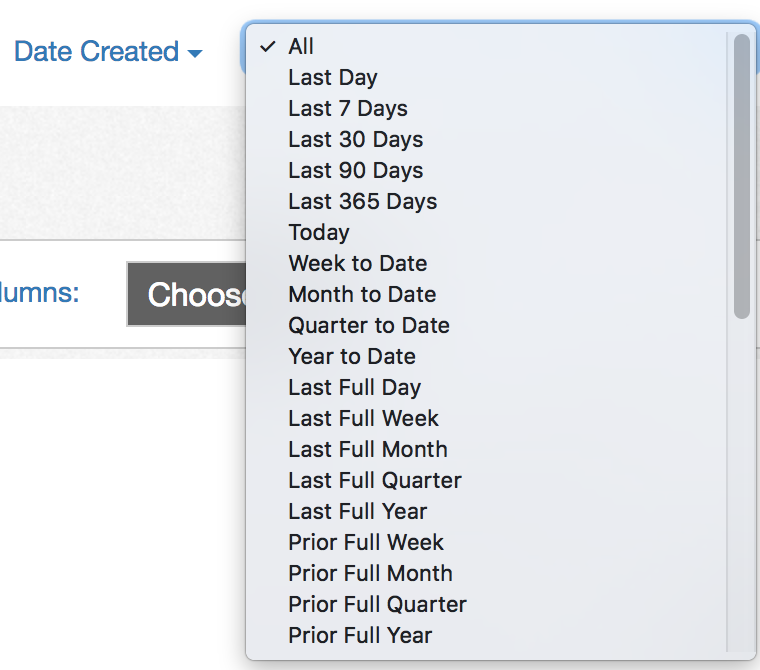Pick Last 30 Days filter

tap(356, 139)
